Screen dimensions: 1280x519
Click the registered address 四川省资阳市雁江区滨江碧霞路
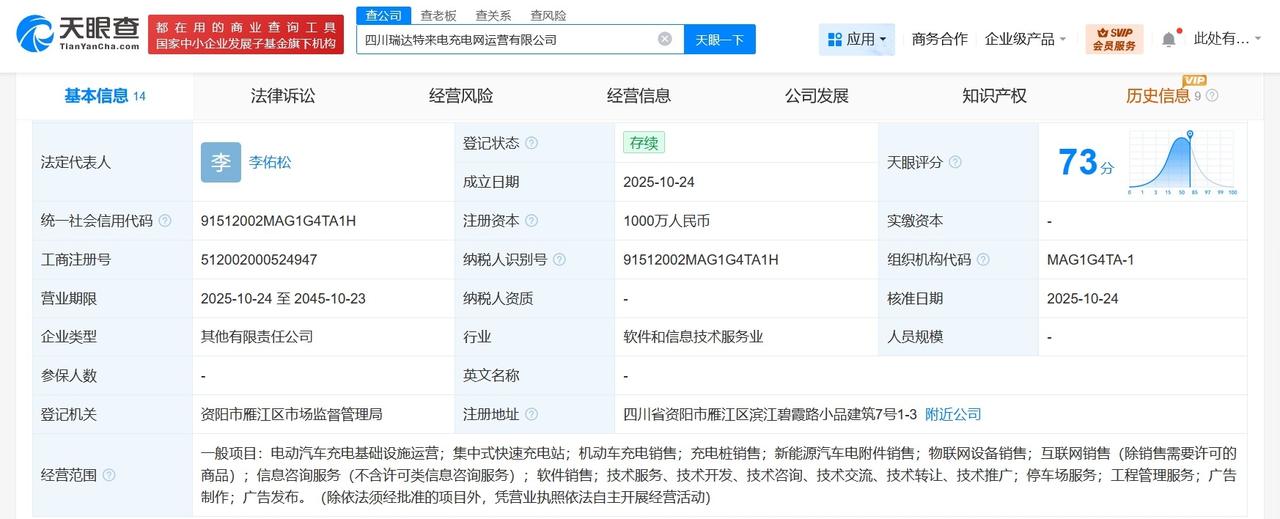770,414
